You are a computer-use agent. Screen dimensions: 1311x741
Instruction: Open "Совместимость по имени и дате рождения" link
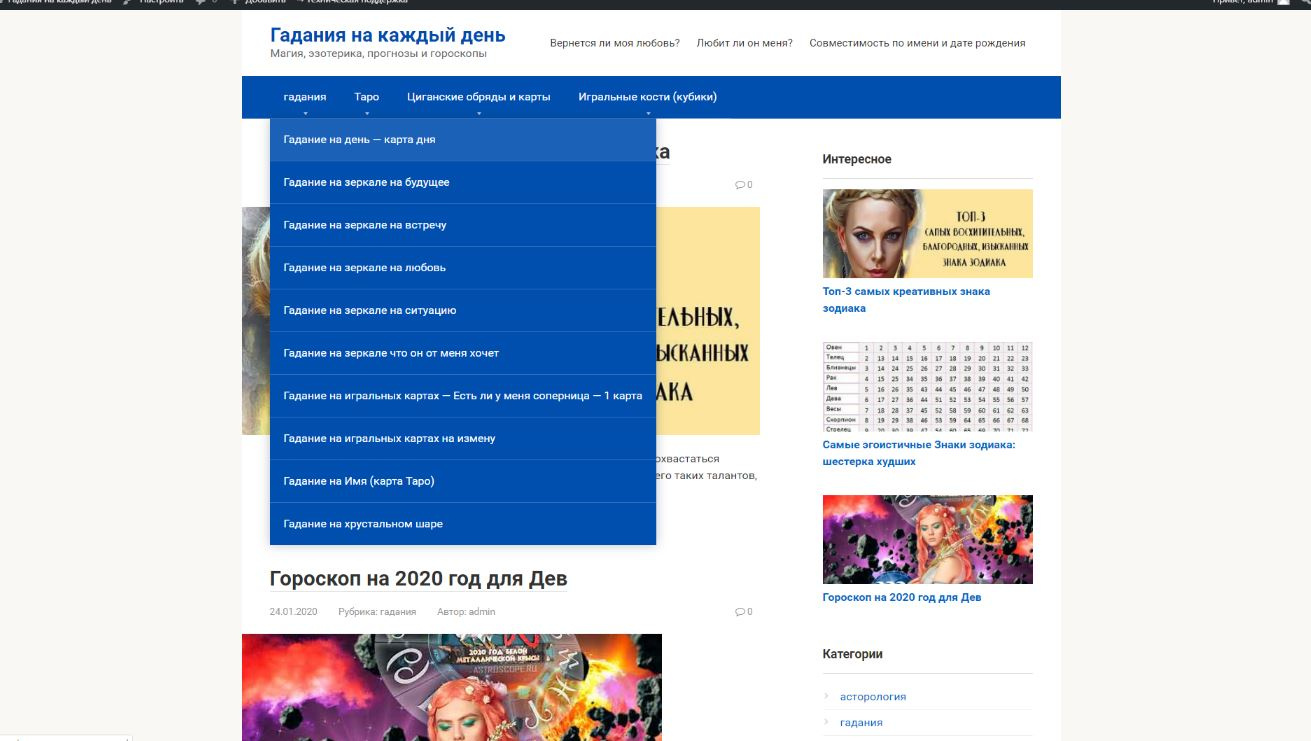(917, 43)
